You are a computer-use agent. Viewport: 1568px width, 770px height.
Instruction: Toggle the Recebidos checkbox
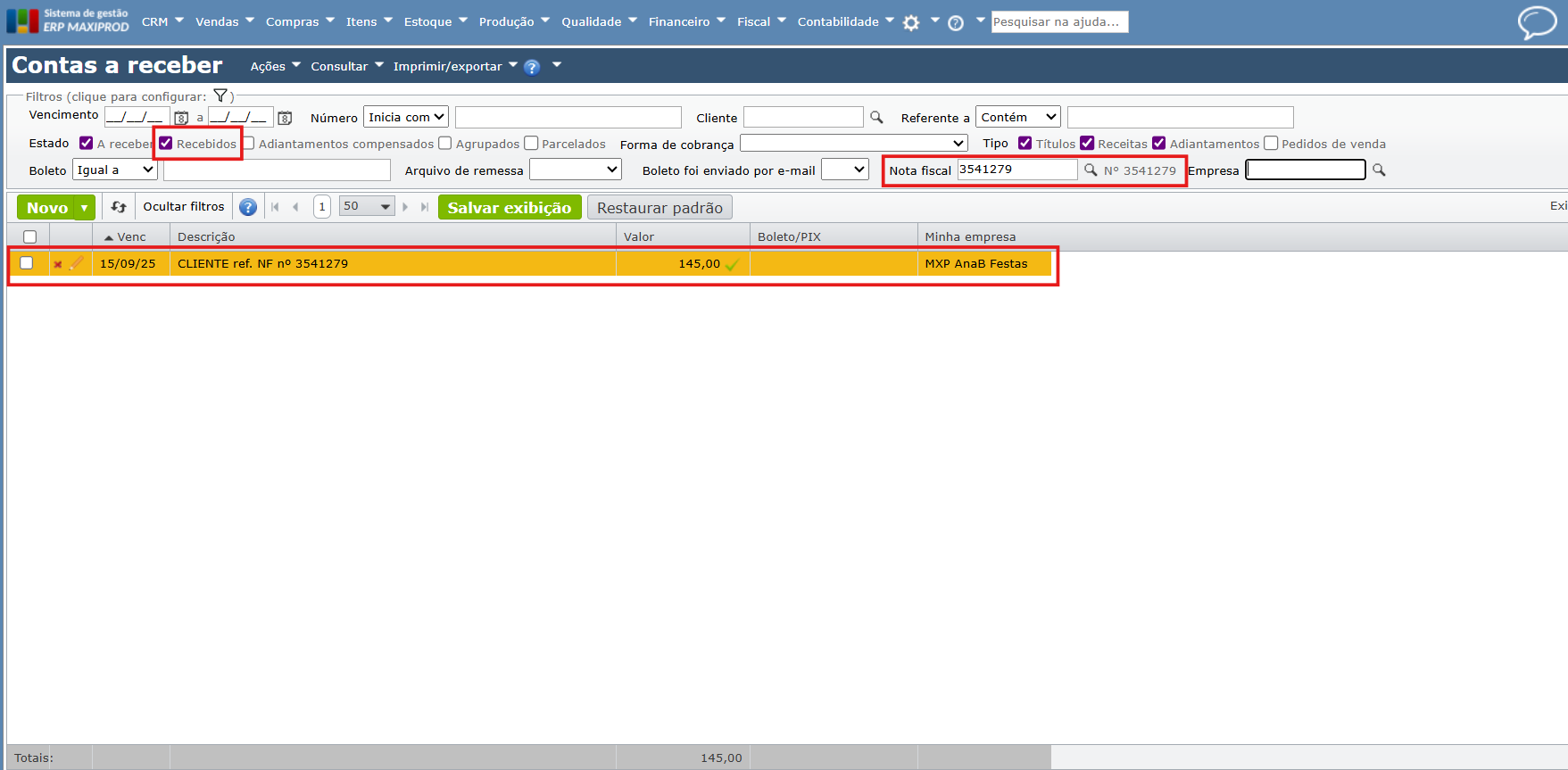(x=165, y=143)
